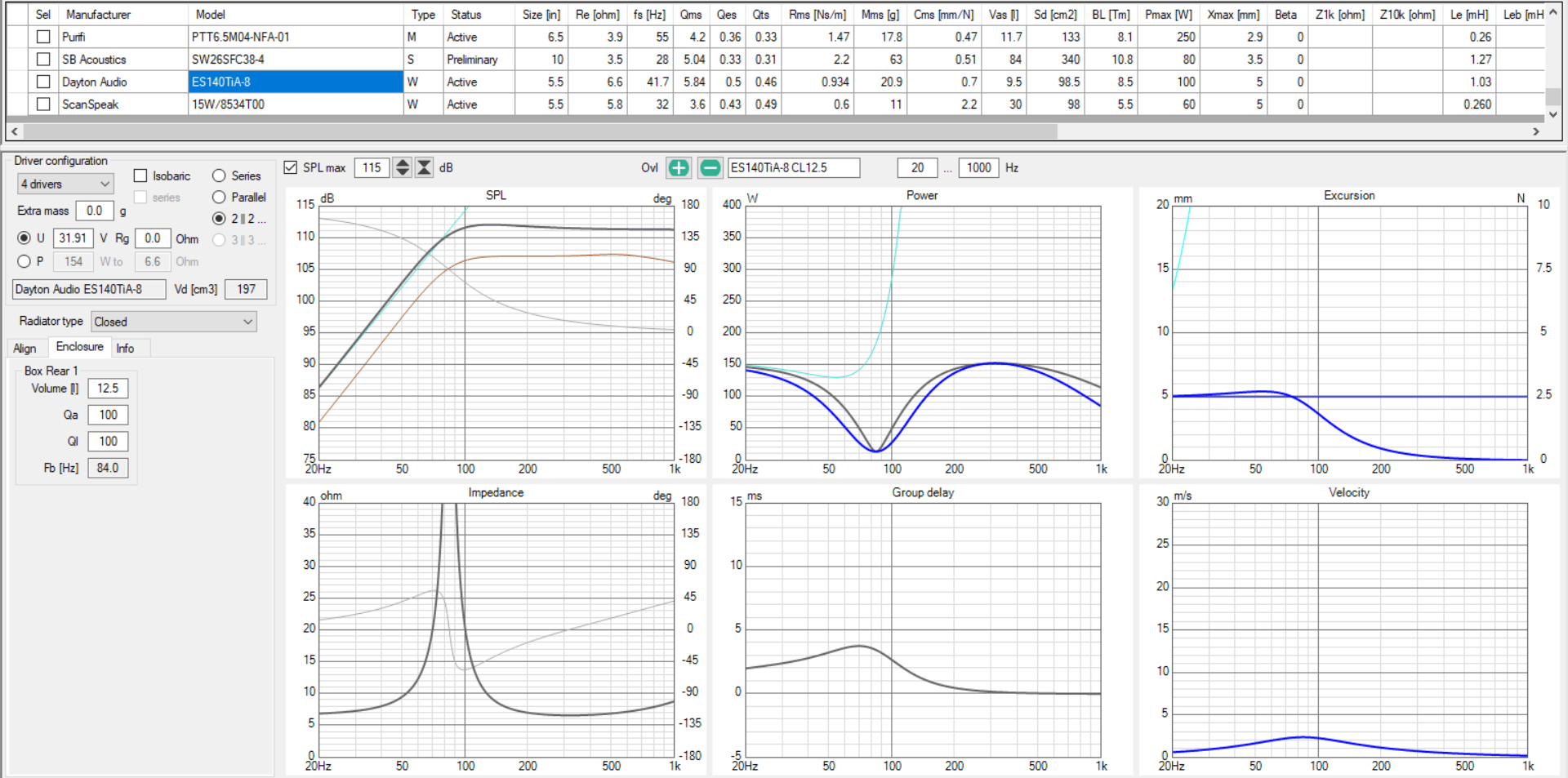
Task: Click the SPL max up/down stepper arrows
Action: (402, 168)
